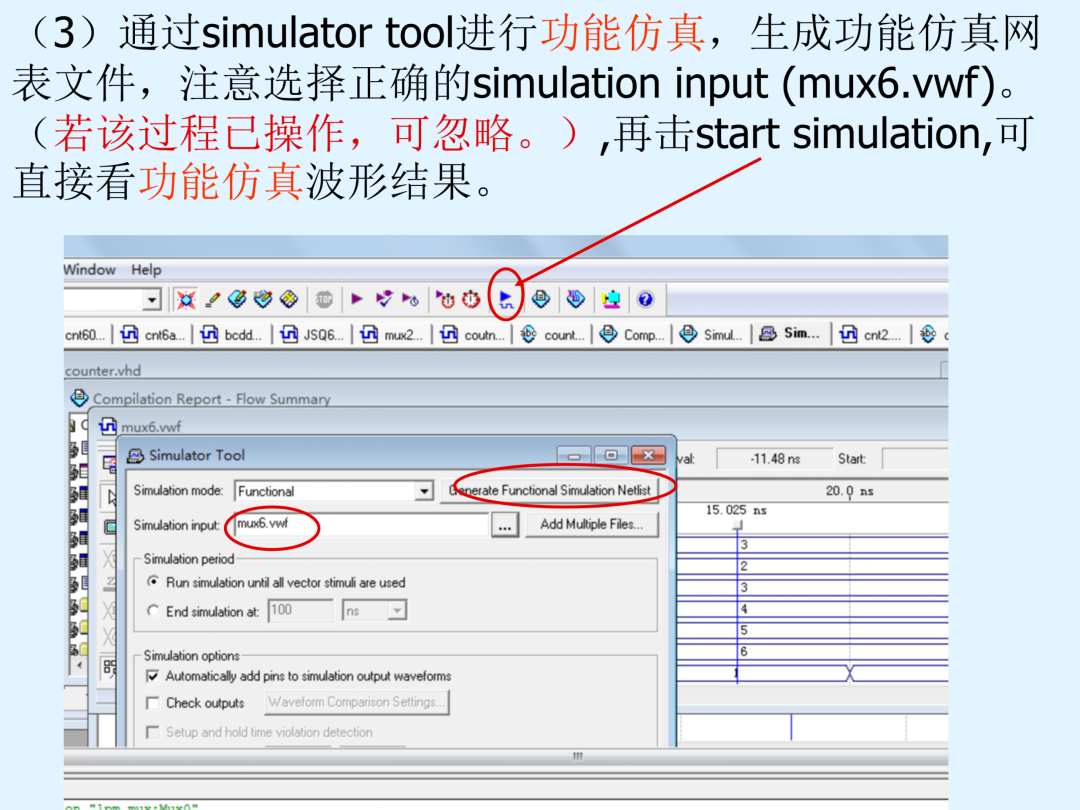The width and height of the screenshot is (1080, 810).
Task: Toggle Automatically add pins to output waveforms
Action: [153, 676]
